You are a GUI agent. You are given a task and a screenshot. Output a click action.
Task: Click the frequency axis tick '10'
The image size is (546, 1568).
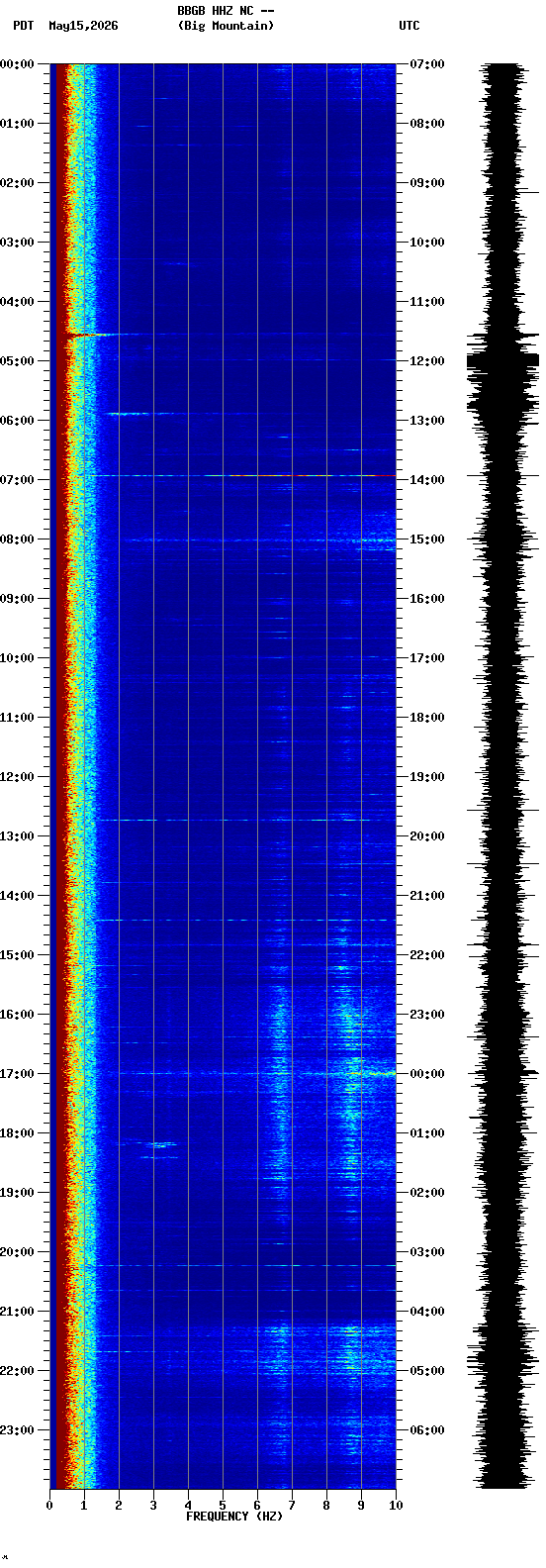(396, 1506)
